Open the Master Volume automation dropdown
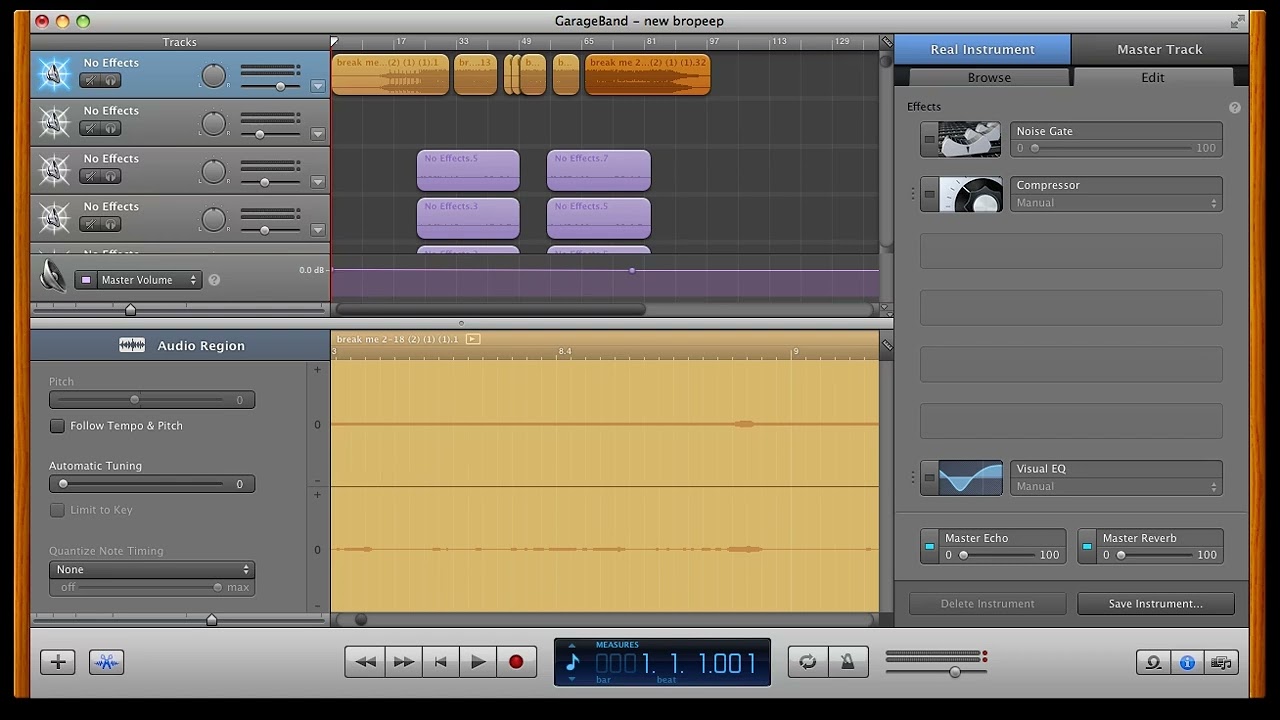Screen dimensions: 1280x720 tap(138, 280)
